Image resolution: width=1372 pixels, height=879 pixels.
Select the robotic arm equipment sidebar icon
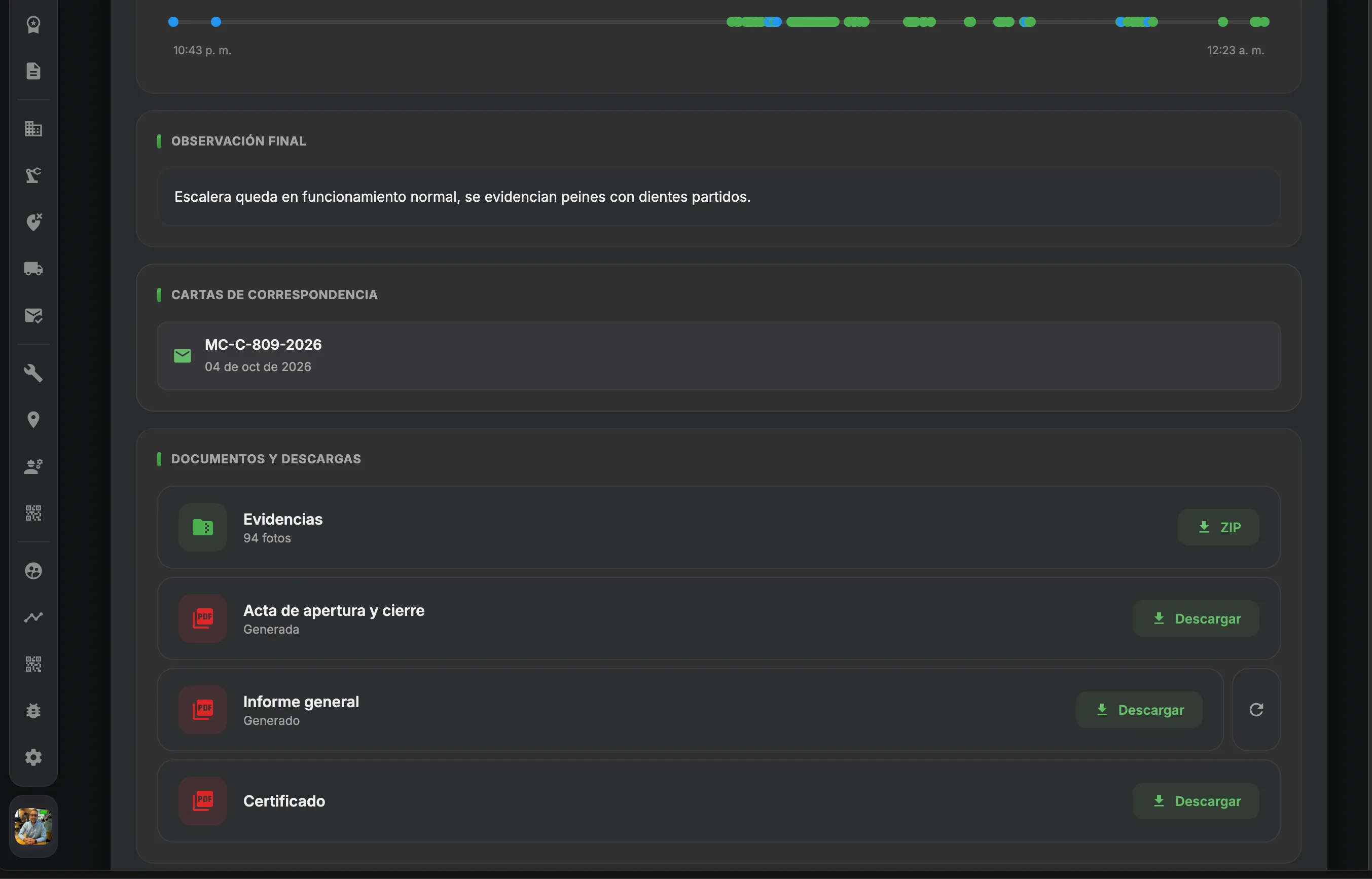coord(33,175)
